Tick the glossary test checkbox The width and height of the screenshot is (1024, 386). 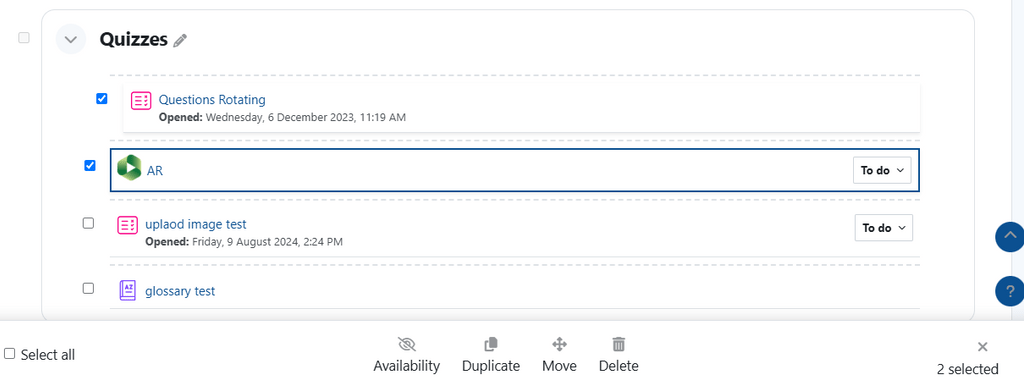[88, 288]
